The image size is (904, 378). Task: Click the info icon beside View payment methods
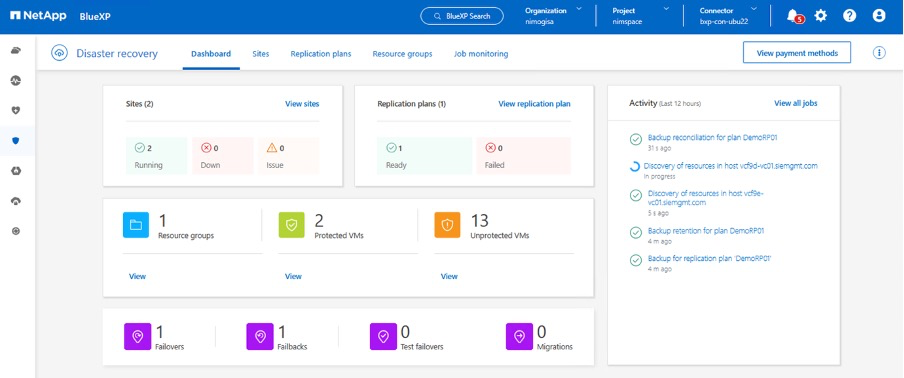[x=879, y=53]
